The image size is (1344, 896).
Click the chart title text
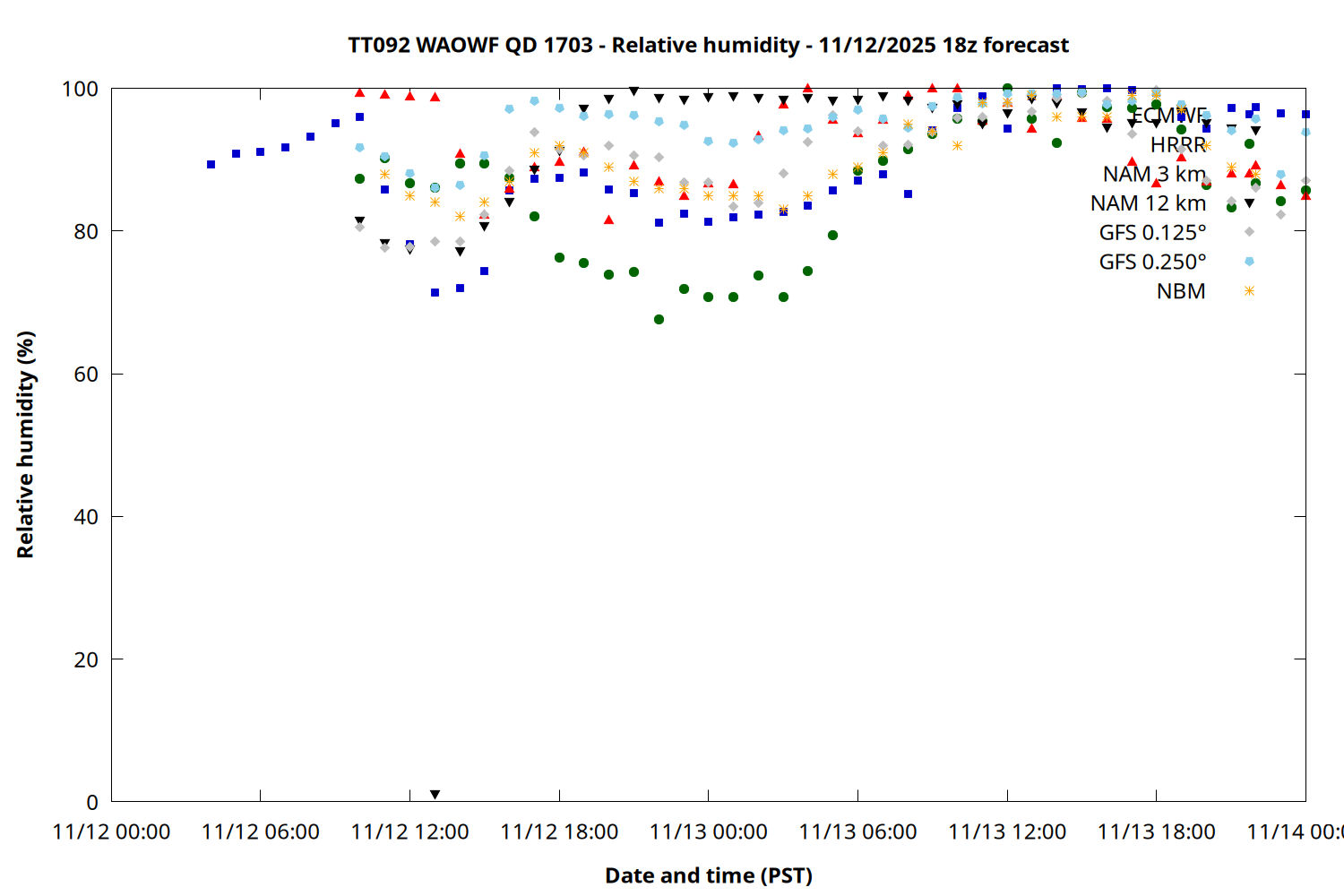pos(708,45)
